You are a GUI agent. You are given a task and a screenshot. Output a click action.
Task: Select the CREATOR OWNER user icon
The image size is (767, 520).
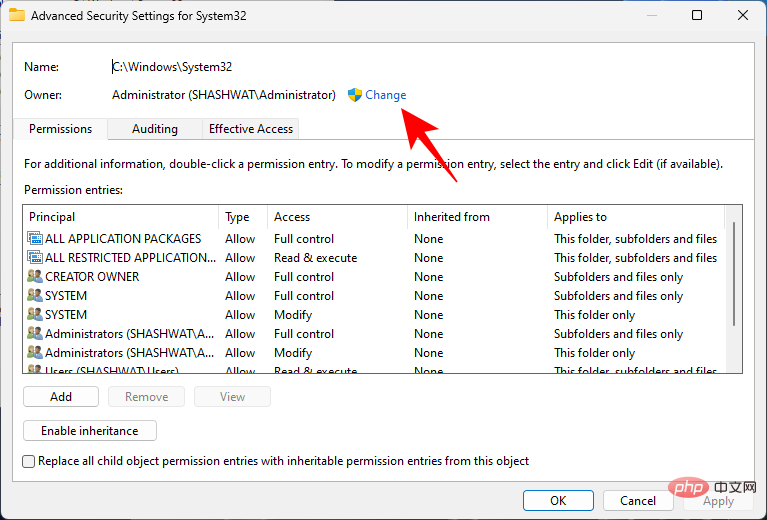pos(35,277)
